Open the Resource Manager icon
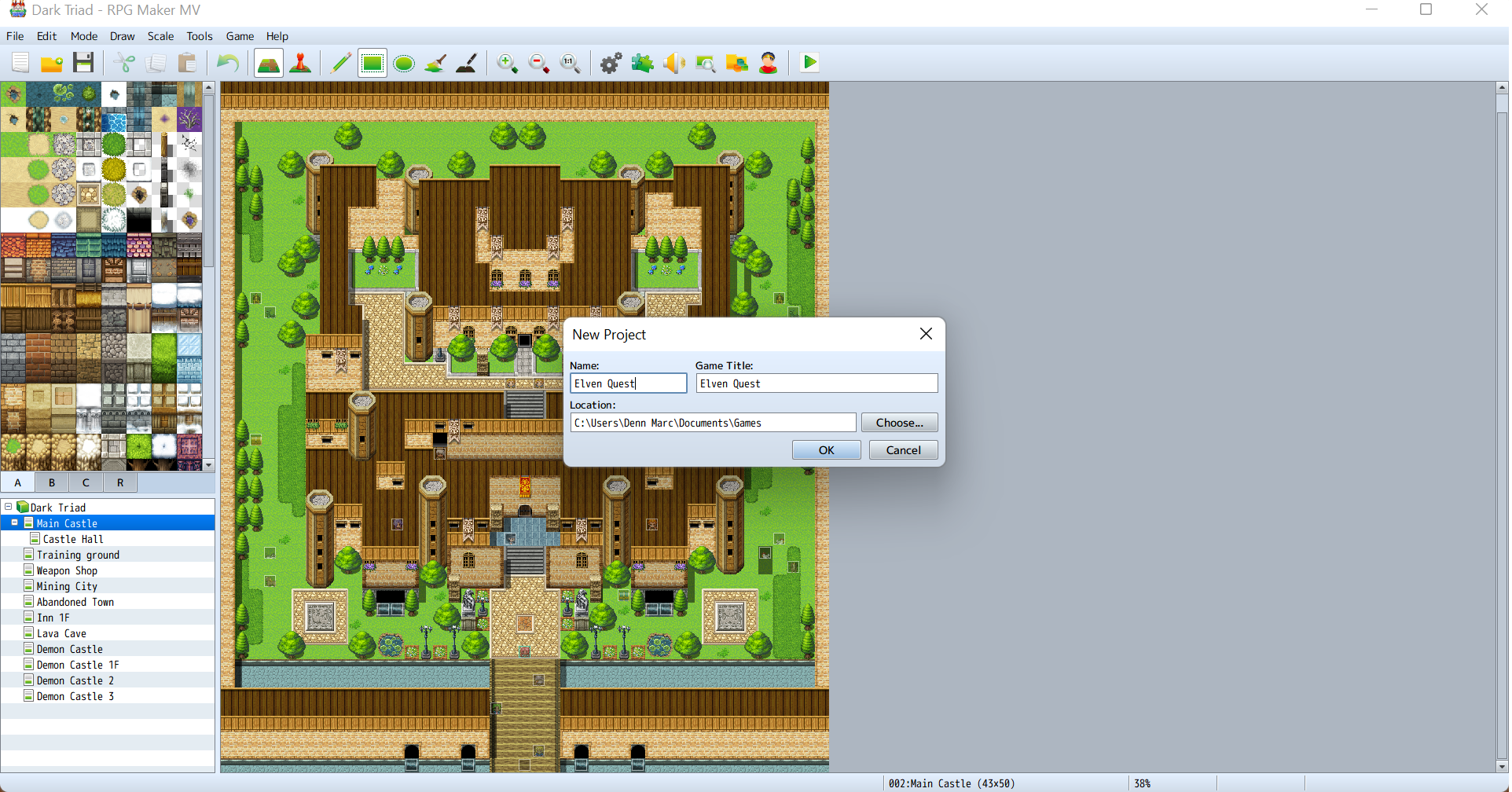Image resolution: width=1512 pixels, height=792 pixels. [737, 63]
